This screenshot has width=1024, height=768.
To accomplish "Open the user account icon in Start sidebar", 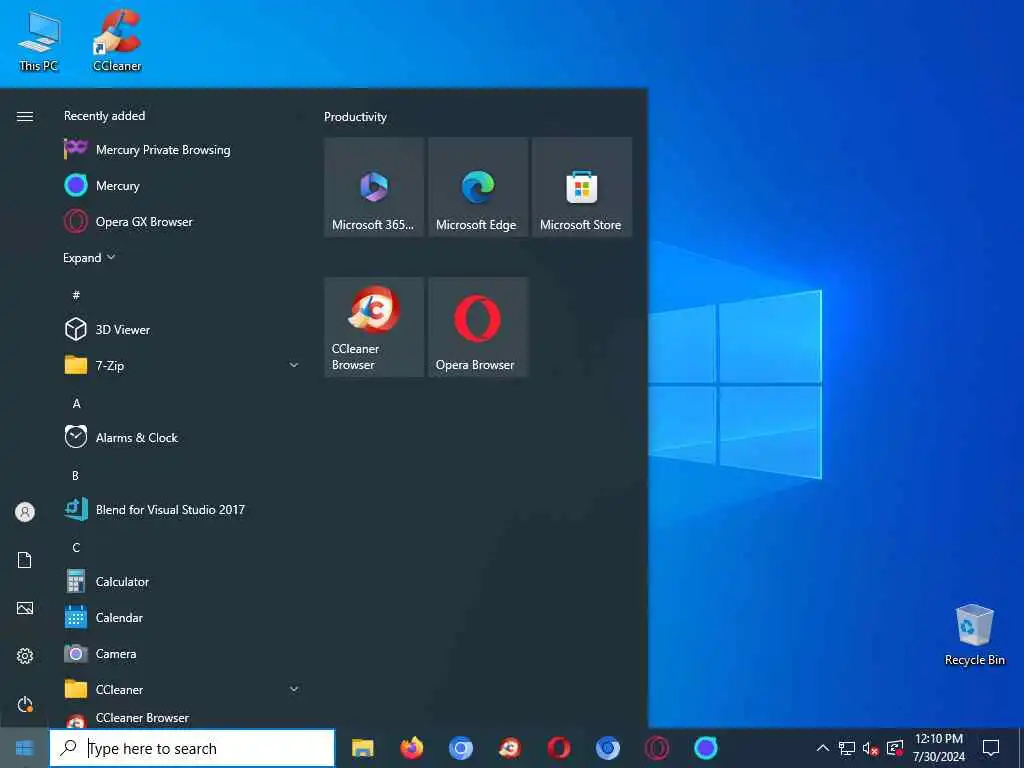I will 25,511.
